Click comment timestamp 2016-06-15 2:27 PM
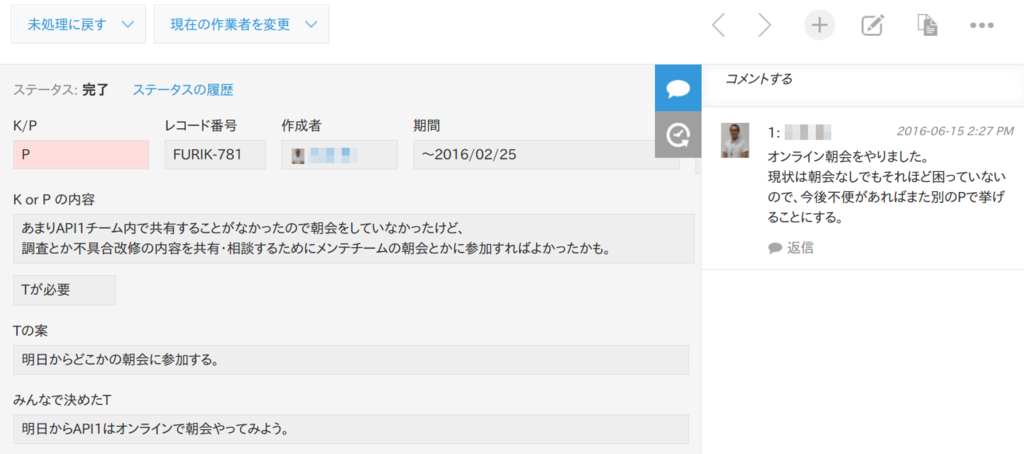The height and width of the screenshot is (454, 1024). tap(955, 131)
